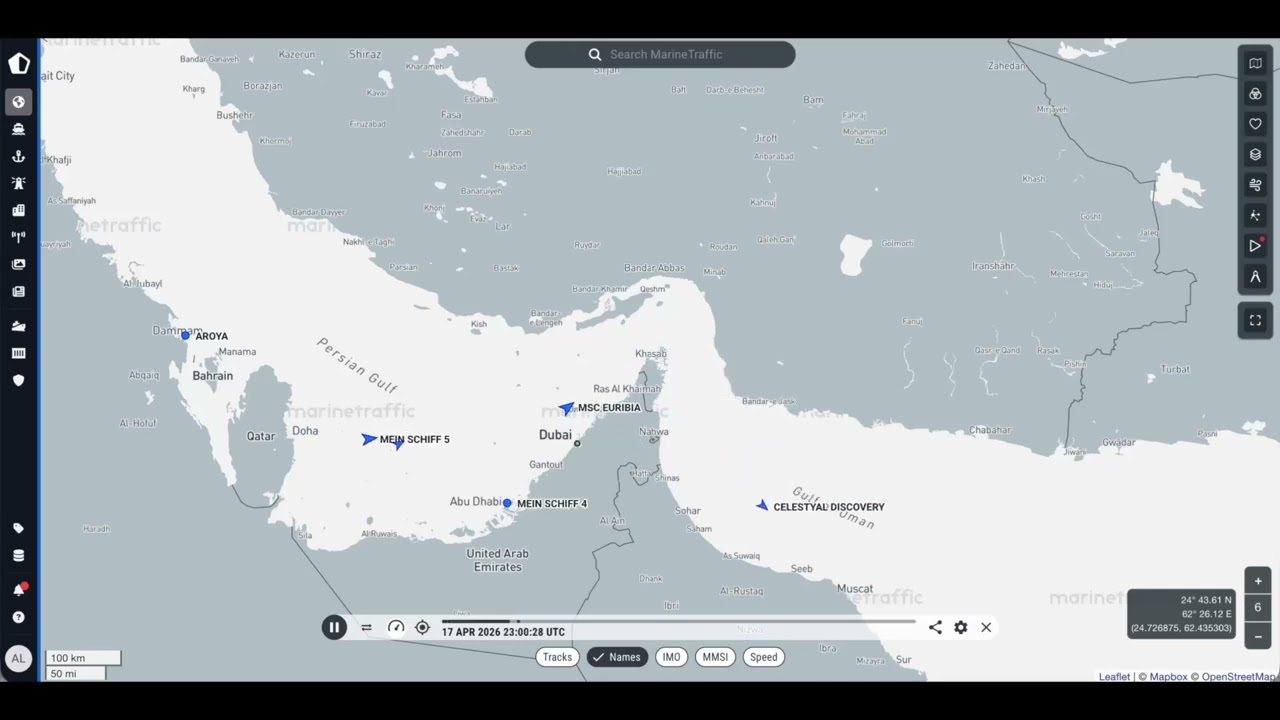Open the density sparkle icon in right toolbar

pyautogui.click(x=1255, y=216)
